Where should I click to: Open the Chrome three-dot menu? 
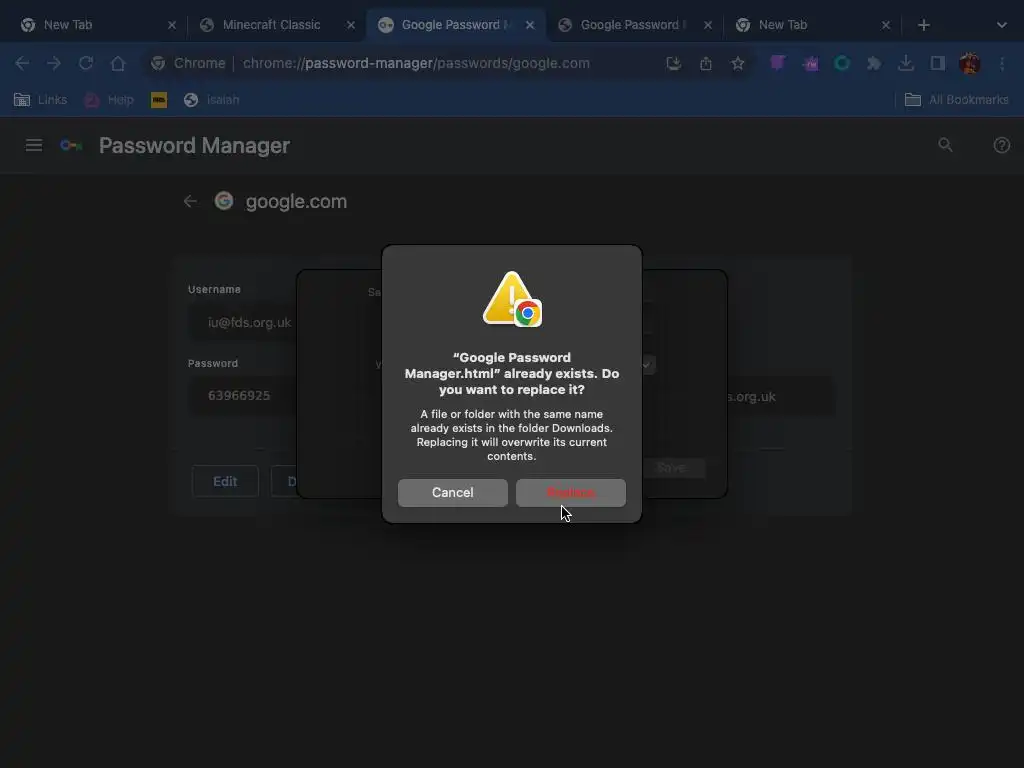(1002, 63)
